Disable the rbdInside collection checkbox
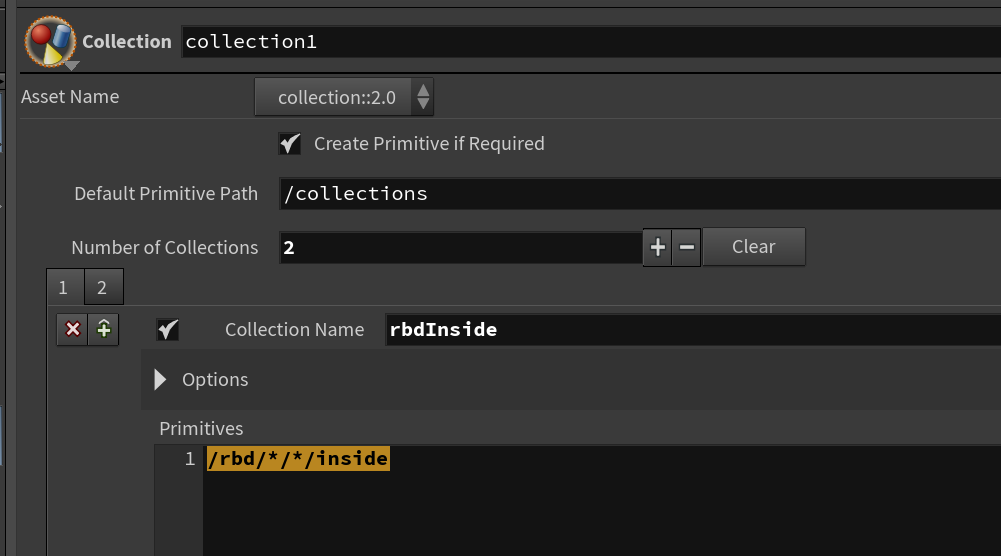Image resolution: width=1001 pixels, height=556 pixels. pyautogui.click(x=168, y=329)
